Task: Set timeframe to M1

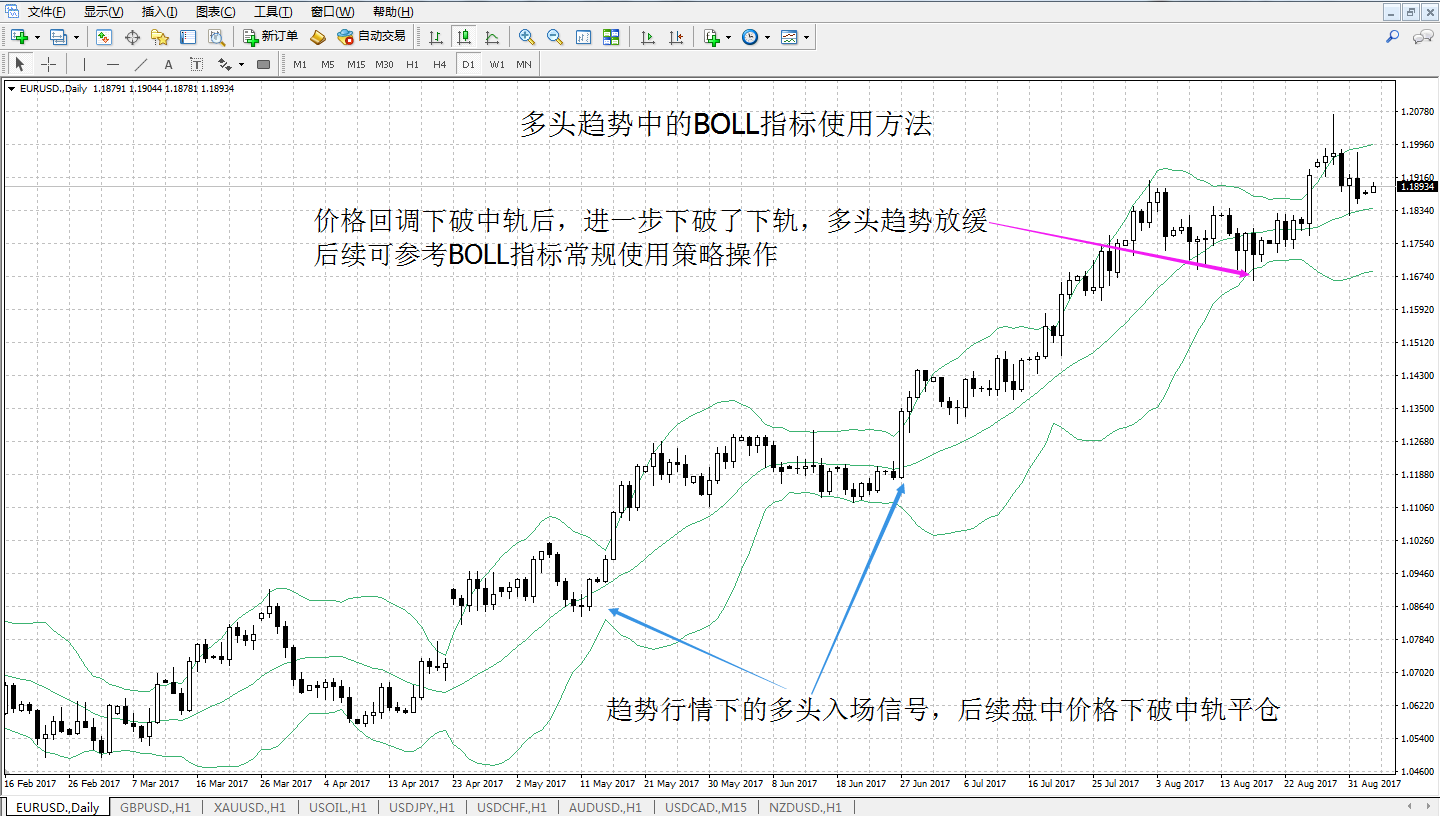Action: click(x=300, y=64)
